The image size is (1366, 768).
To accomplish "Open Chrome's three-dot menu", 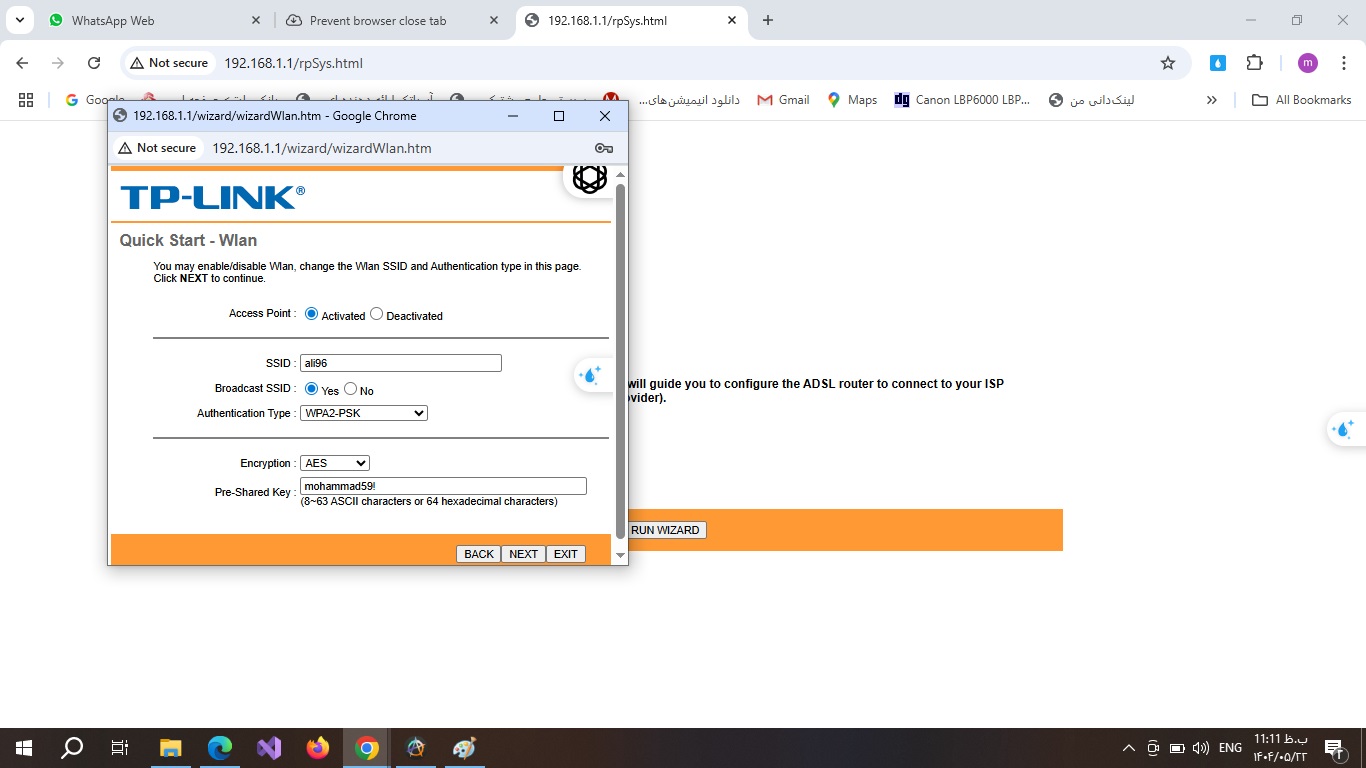I will point(1344,63).
